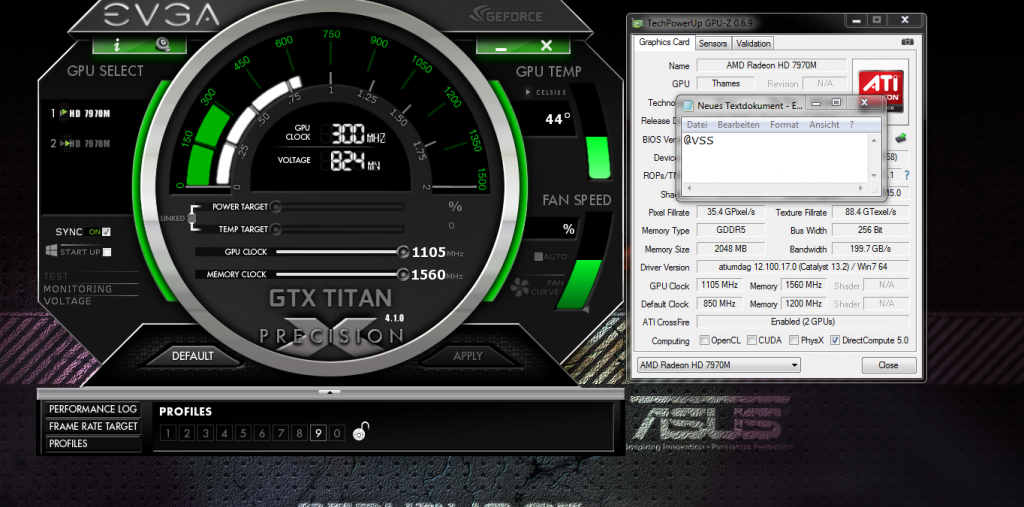1024x507 pixels.
Task: Switch to the Graphics Card tab
Action: 664,42
